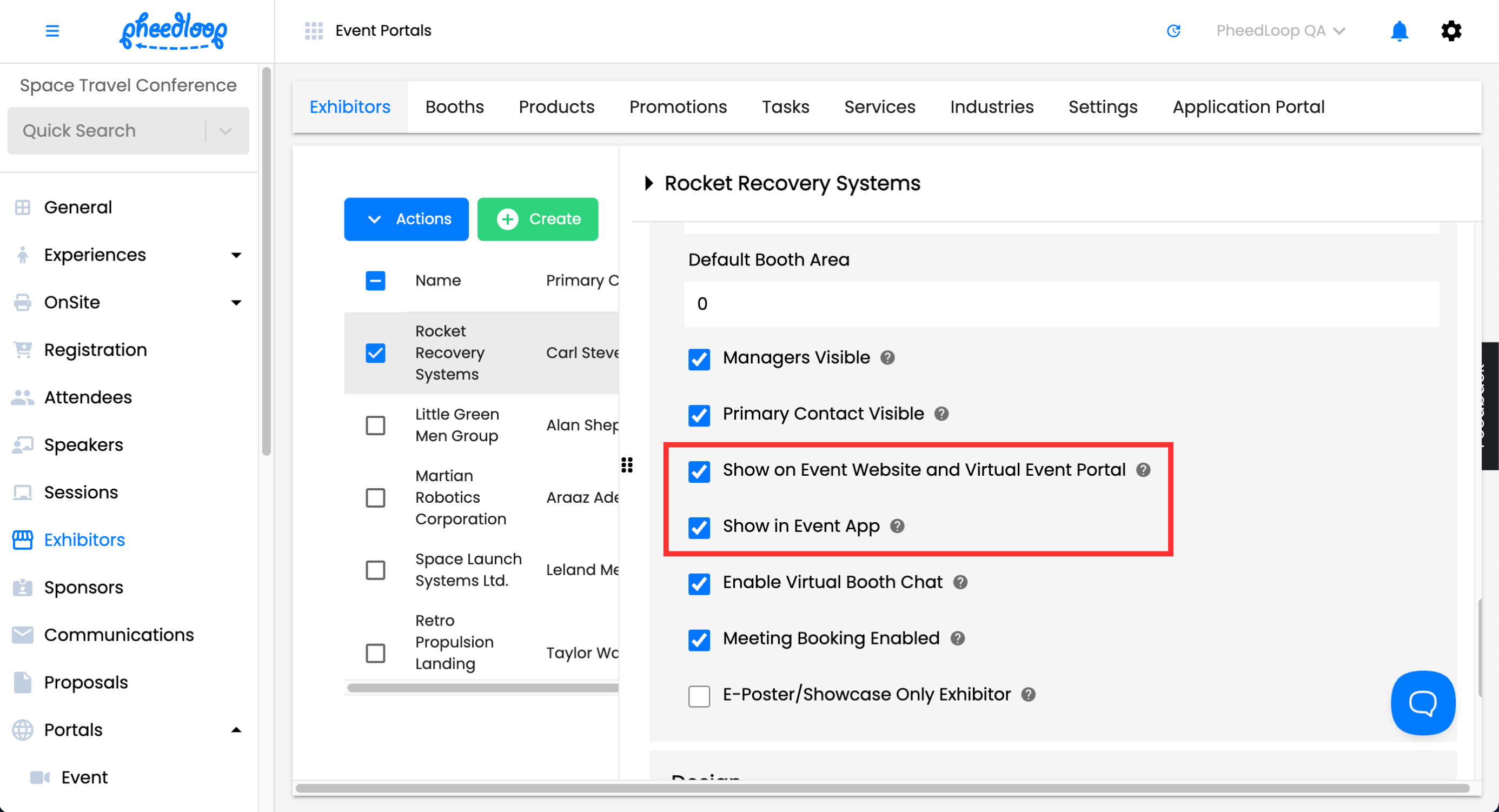Disable Enable Virtual Booth Chat
Screen dimensions: 1499x812
[699, 584]
